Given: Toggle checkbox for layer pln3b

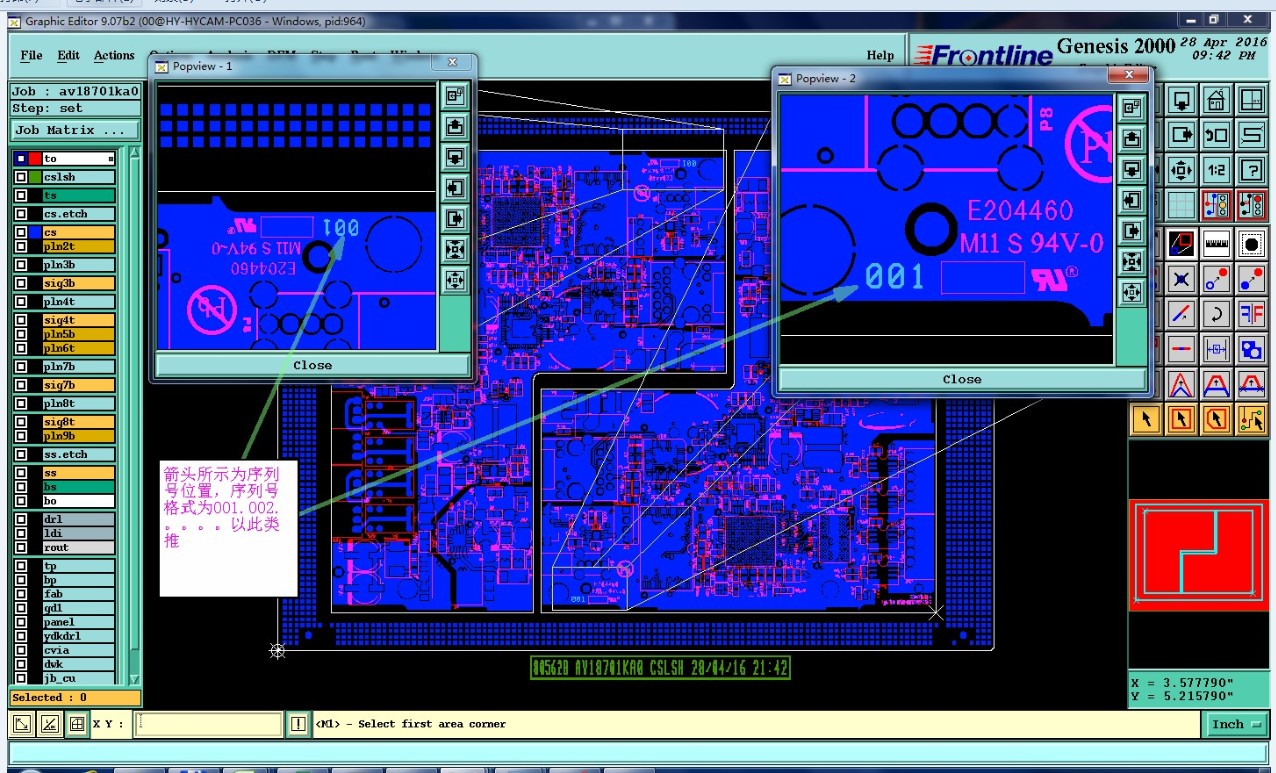Looking at the screenshot, I should click(x=21, y=265).
